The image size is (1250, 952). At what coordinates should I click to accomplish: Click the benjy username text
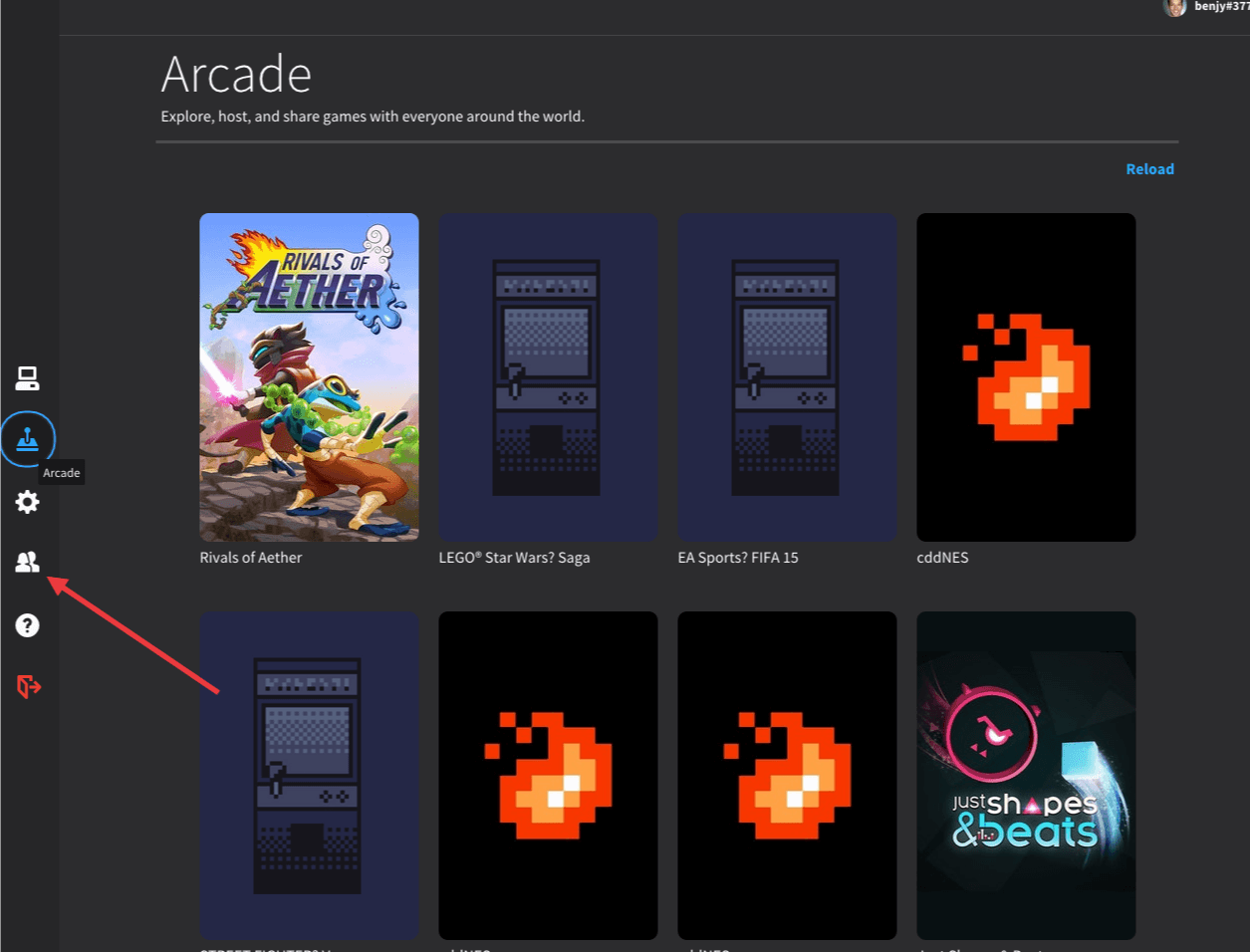click(1222, 7)
